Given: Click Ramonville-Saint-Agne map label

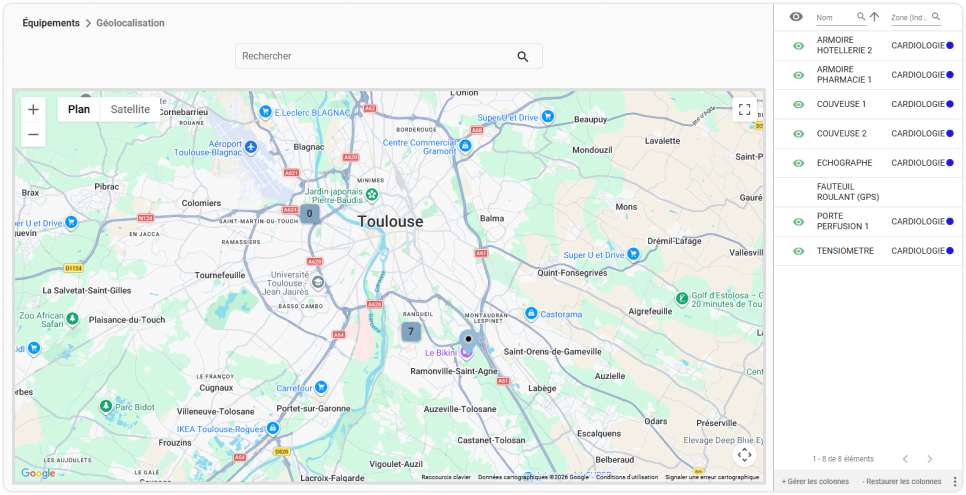Looking at the screenshot, I should 453,372.
